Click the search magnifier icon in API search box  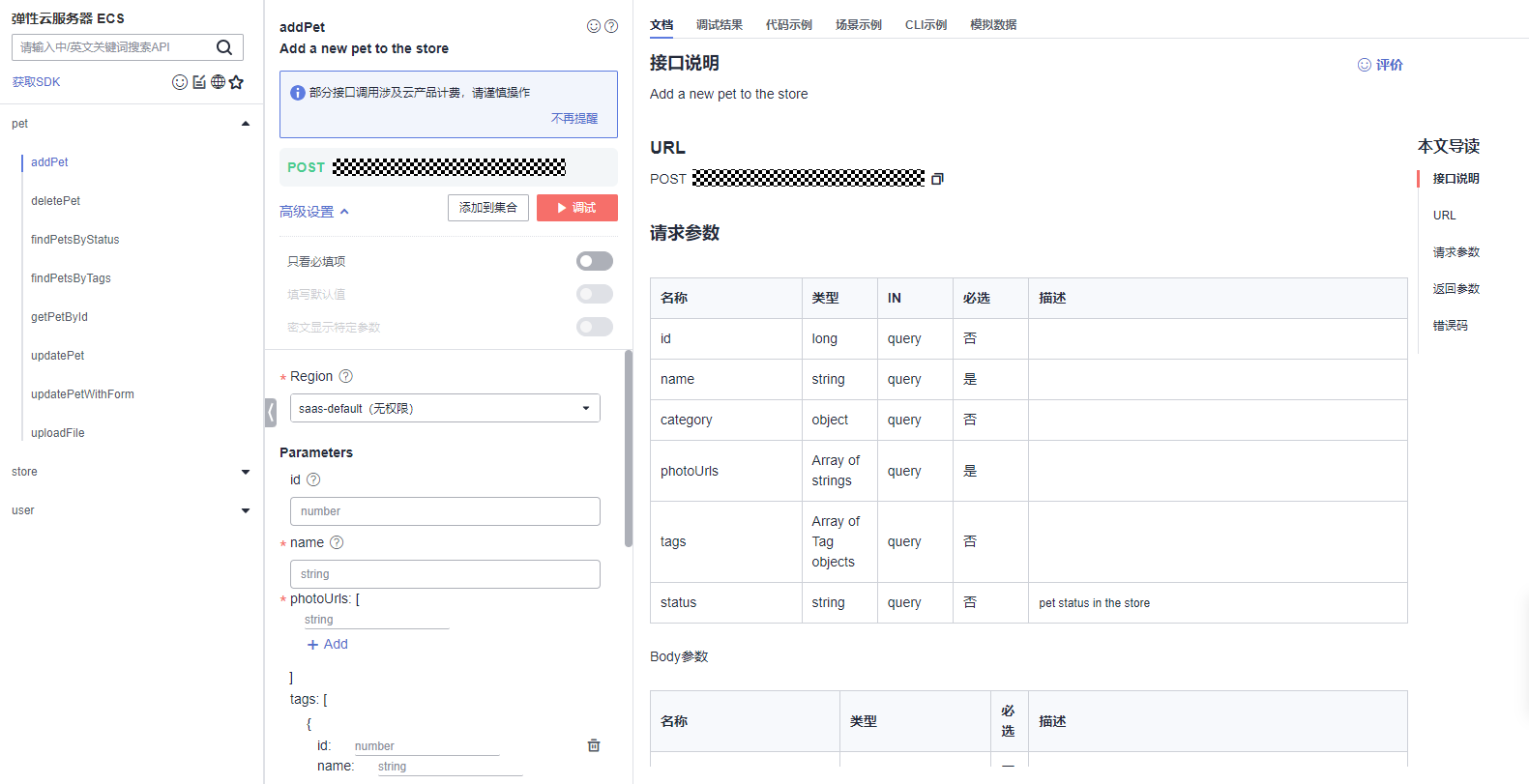pos(224,47)
